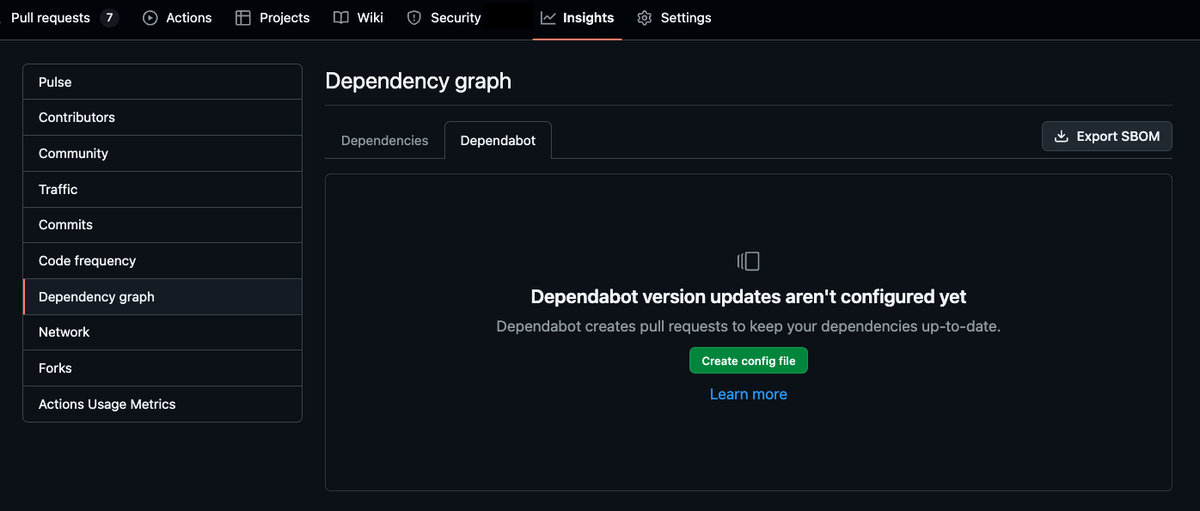This screenshot has height=511, width=1200.
Task: Click the download icon on Export SBOM
Action: (1061, 136)
